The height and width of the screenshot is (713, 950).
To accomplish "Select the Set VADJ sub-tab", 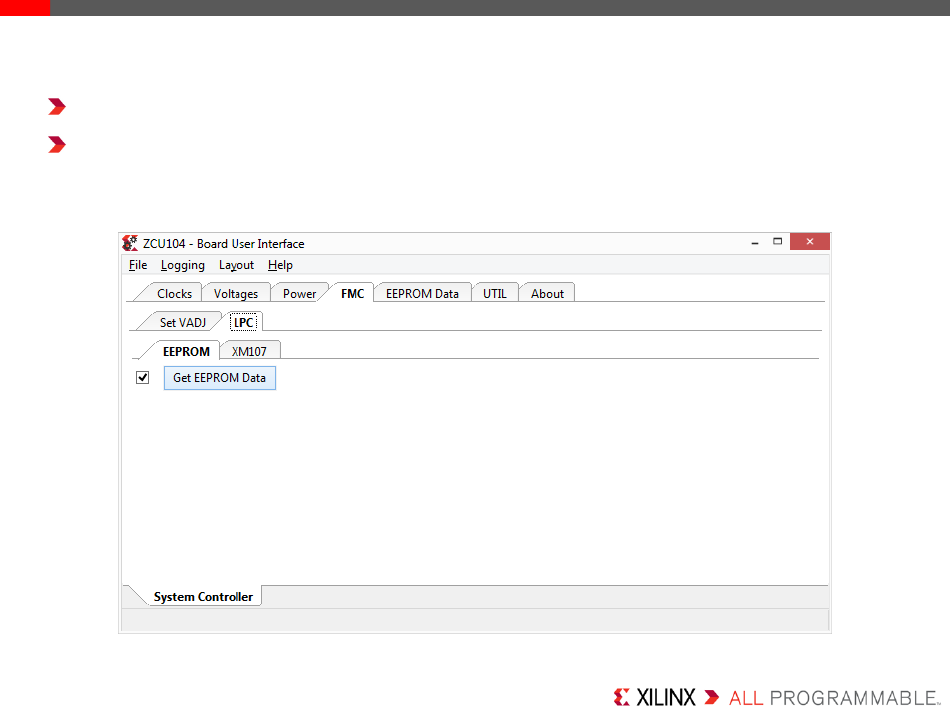I will click(182, 322).
